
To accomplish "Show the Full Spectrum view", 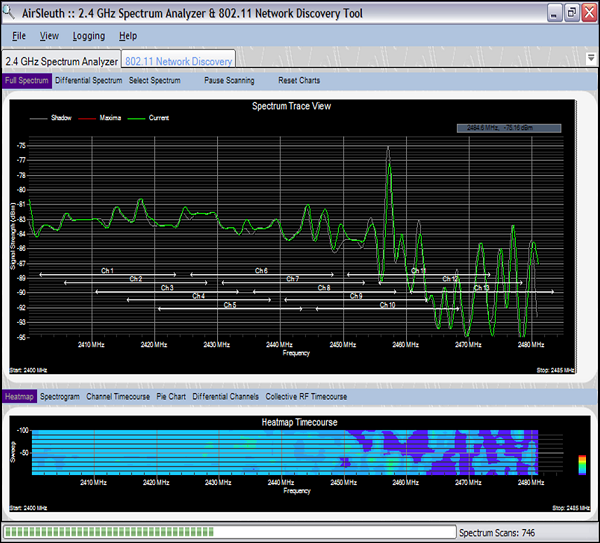I will [26, 80].
